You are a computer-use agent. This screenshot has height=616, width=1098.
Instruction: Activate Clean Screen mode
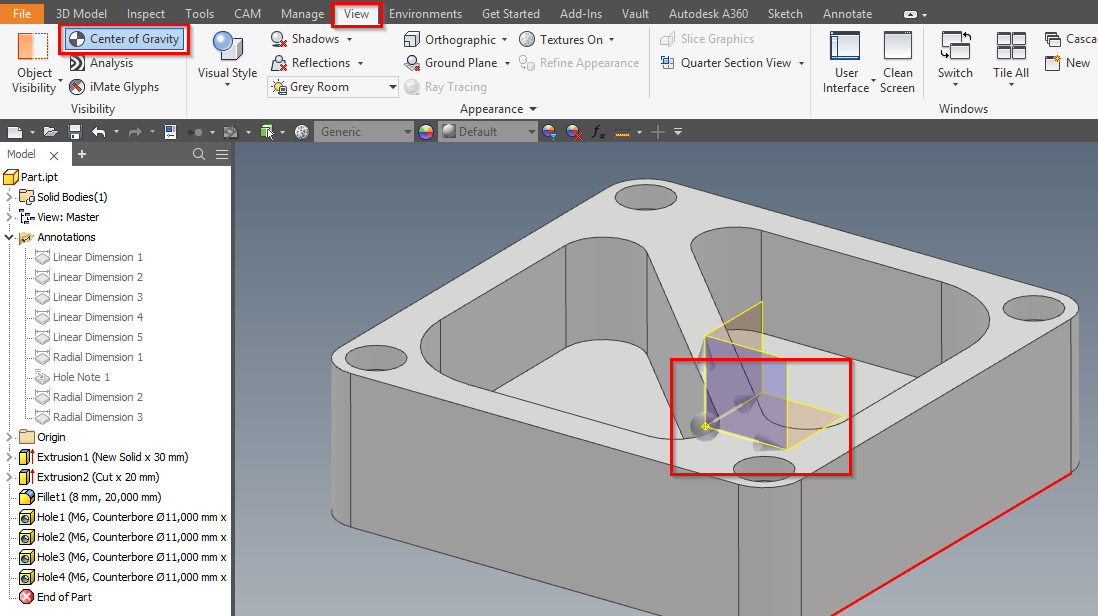897,60
